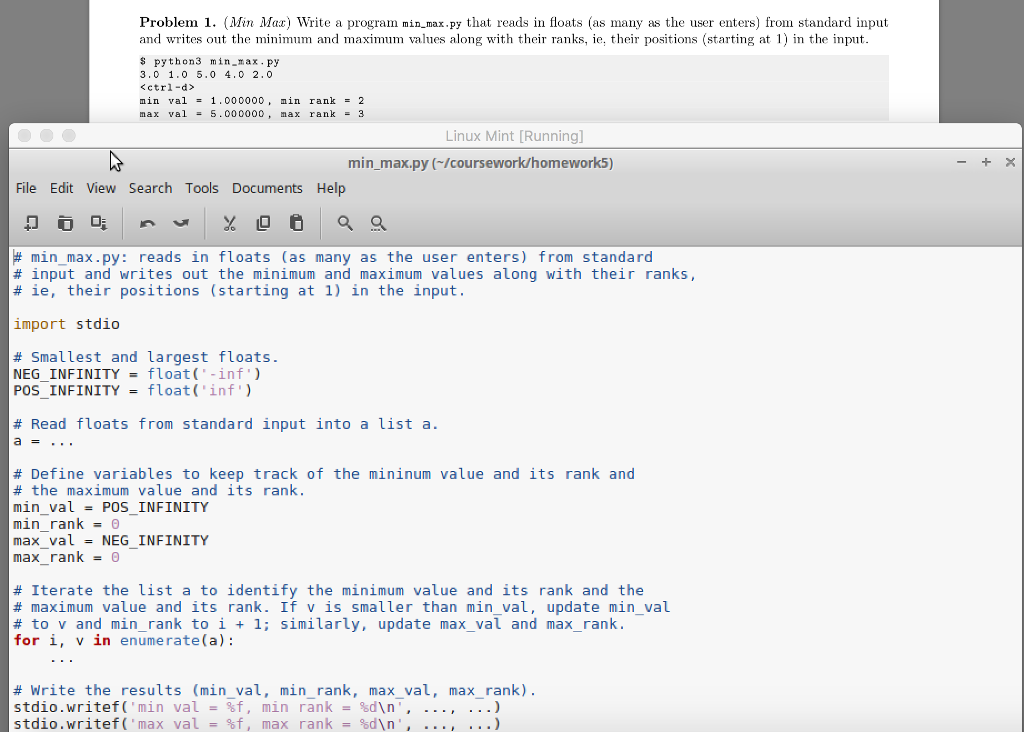Image resolution: width=1024 pixels, height=732 pixels.
Task: Create a new document with toolbar icon
Action: 31,223
